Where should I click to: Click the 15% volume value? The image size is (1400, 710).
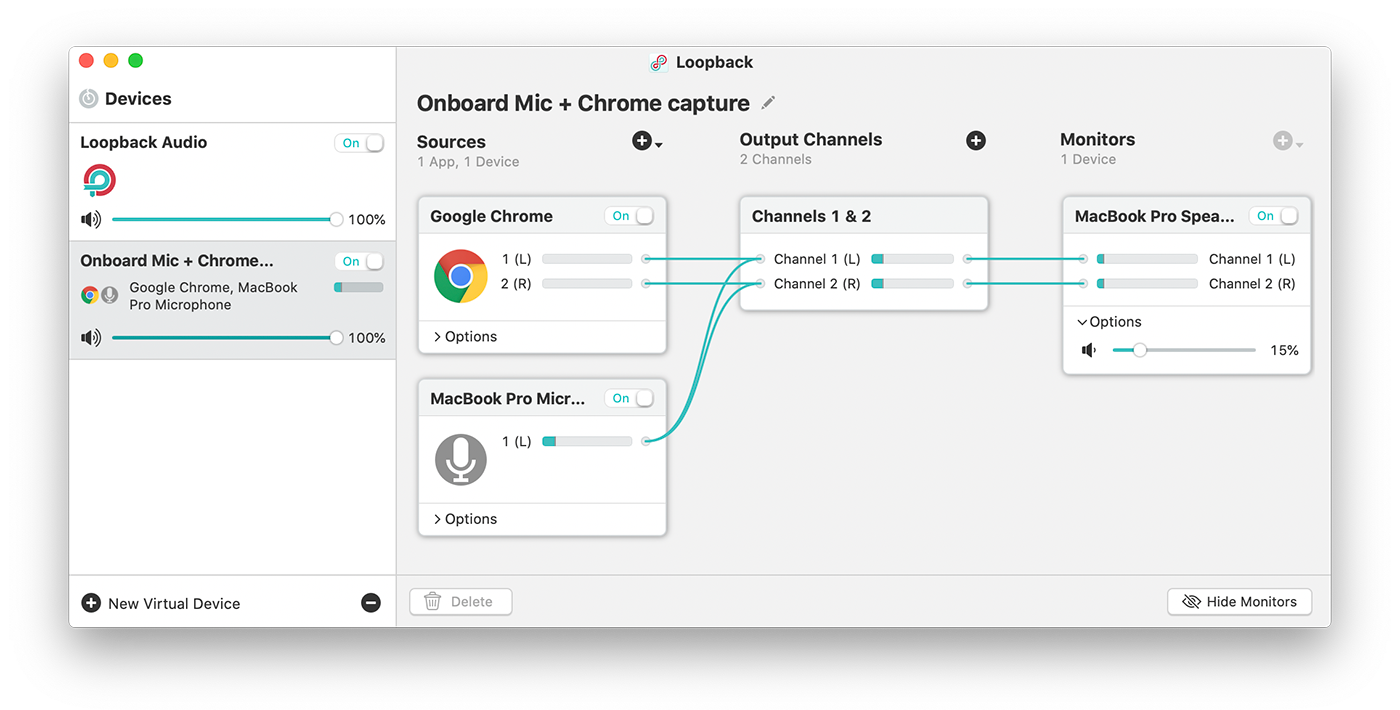pyautogui.click(x=1284, y=350)
